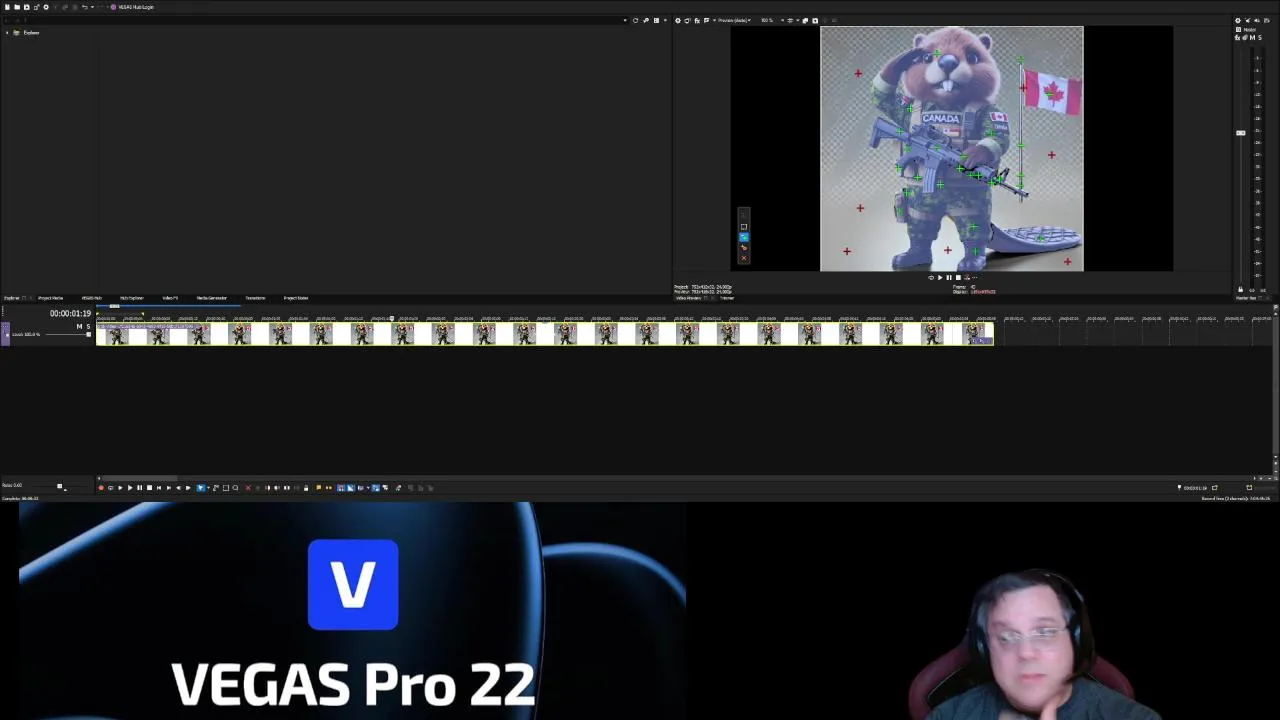Solo the video track with S button
Screen dimensions: 1280x720
click(87, 326)
